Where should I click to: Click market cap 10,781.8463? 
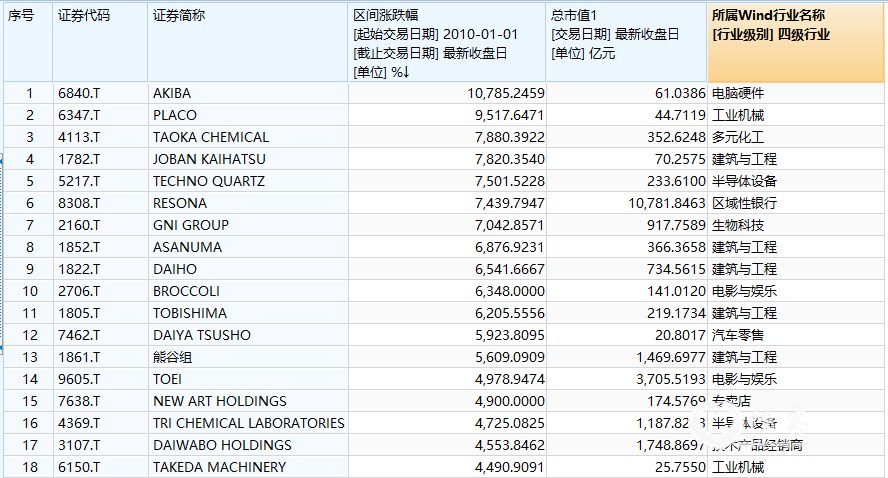(x=667, y=204)
